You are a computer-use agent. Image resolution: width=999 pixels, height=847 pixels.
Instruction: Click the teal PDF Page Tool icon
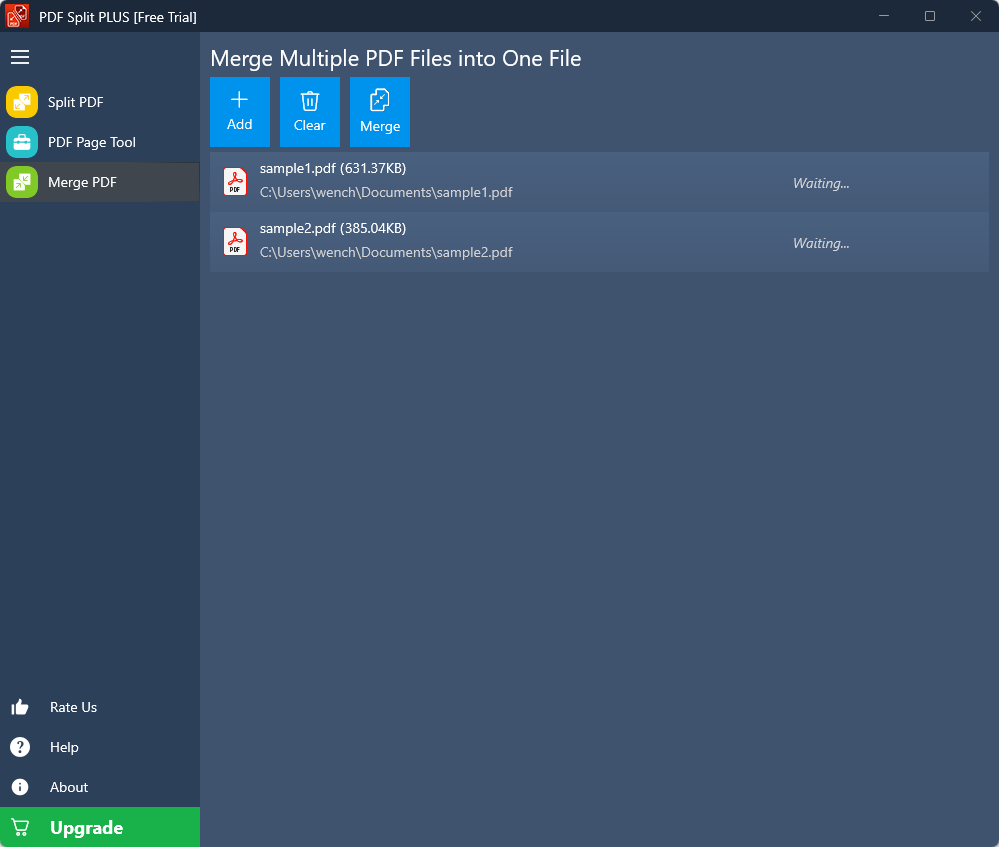(x=22, y=142)
